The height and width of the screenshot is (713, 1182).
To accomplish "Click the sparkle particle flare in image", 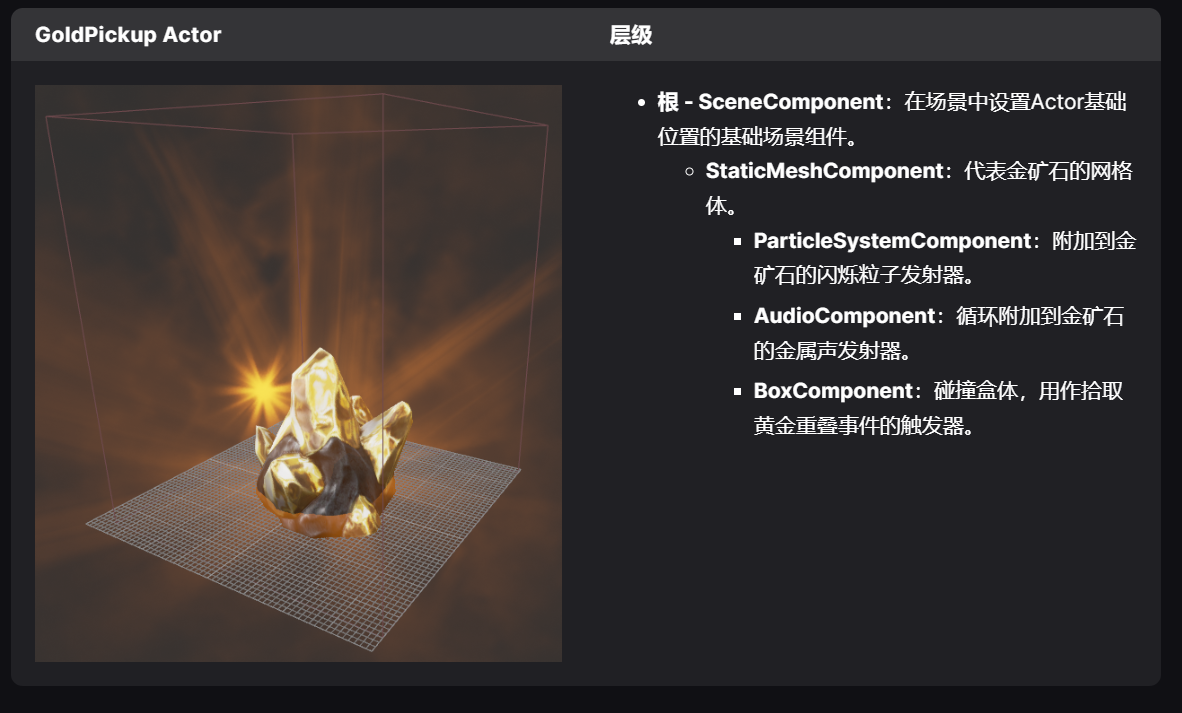I will pos(262,390).
